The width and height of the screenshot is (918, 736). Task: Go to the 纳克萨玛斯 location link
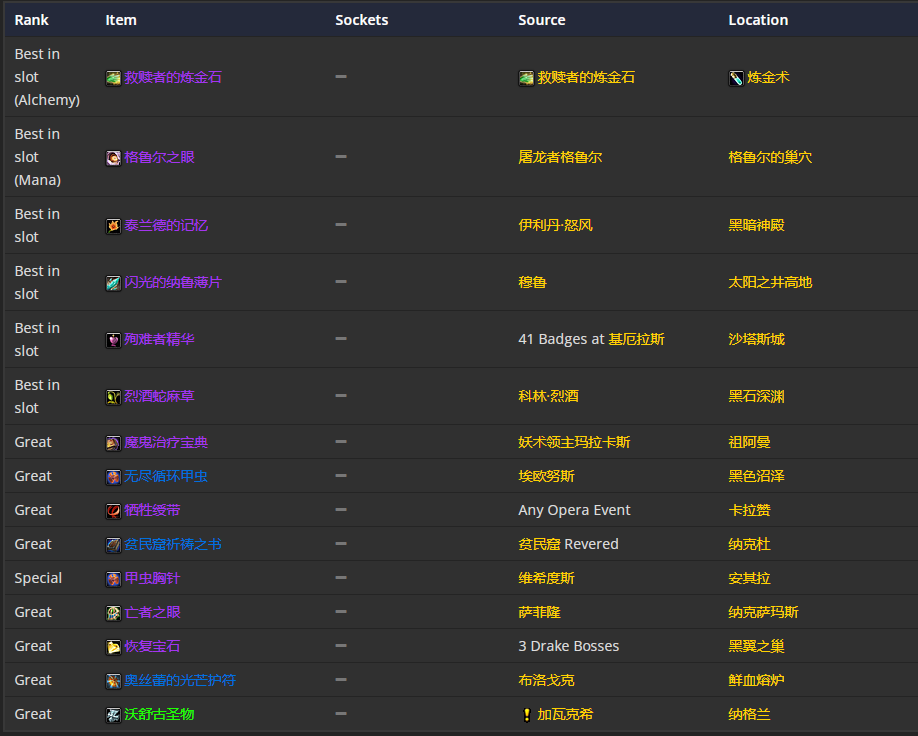pos(763,612)
